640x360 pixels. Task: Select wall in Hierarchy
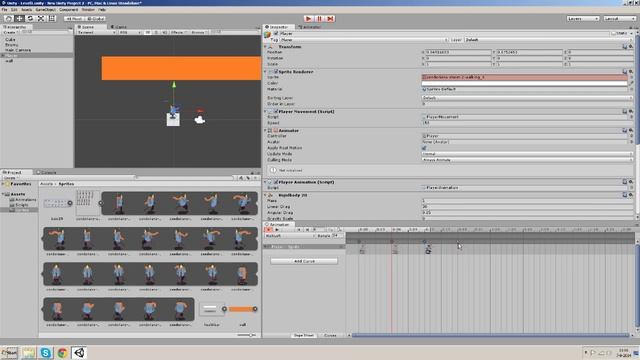point(9,60)
